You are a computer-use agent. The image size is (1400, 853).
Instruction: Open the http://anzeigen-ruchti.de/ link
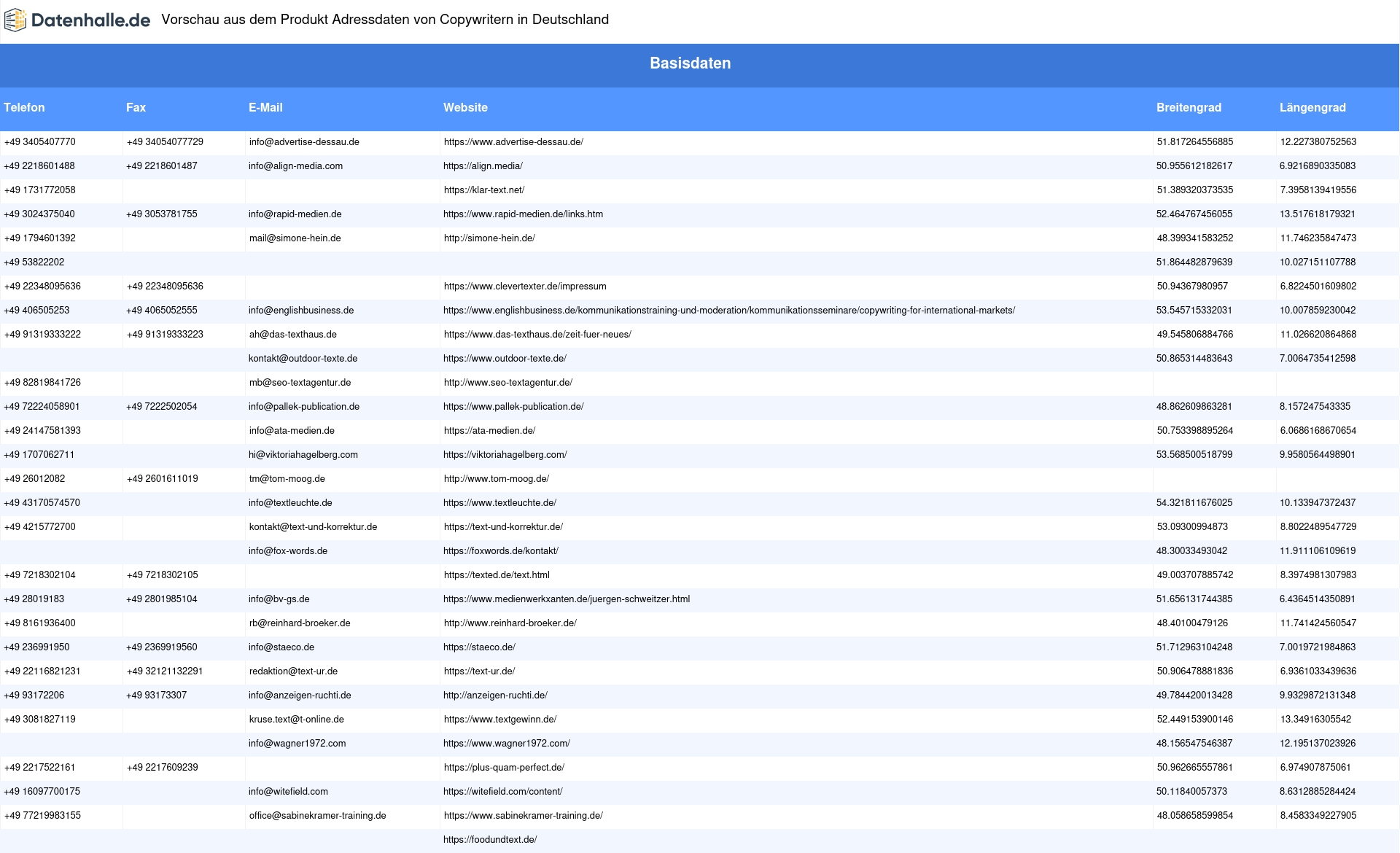495,696
